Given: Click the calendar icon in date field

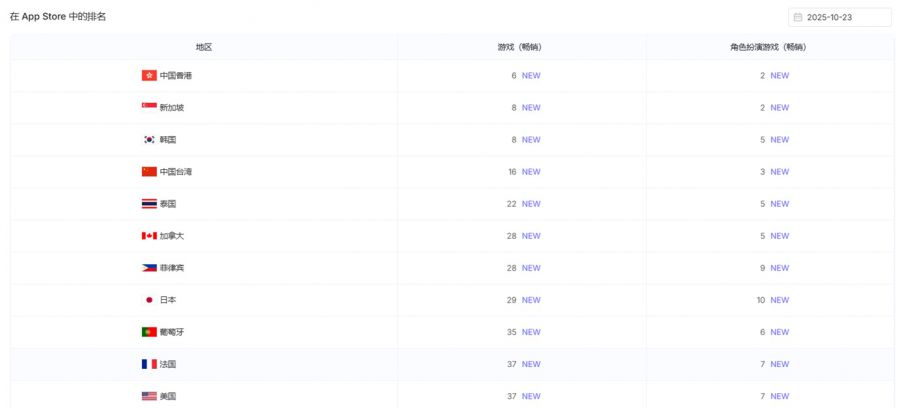Looking at the screenshot, I should point(798,17).
